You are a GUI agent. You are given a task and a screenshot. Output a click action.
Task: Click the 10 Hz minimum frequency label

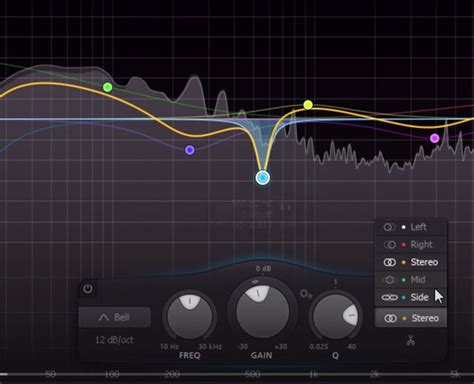(x=169, y=347)
